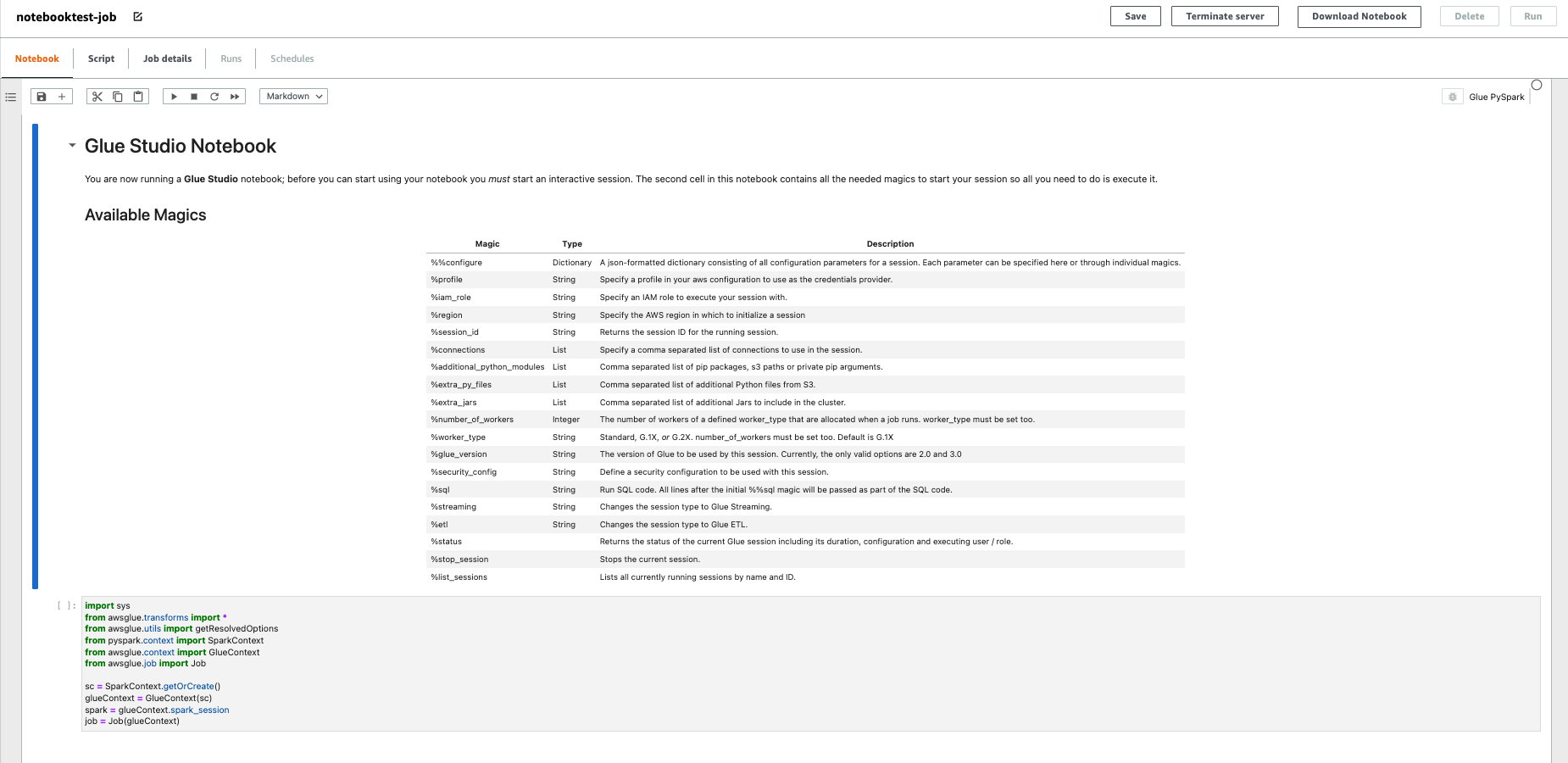Viewport: 1568px width, 763px height.
Task: Restart kernel and run all cells icon
Action: [235, 96]
